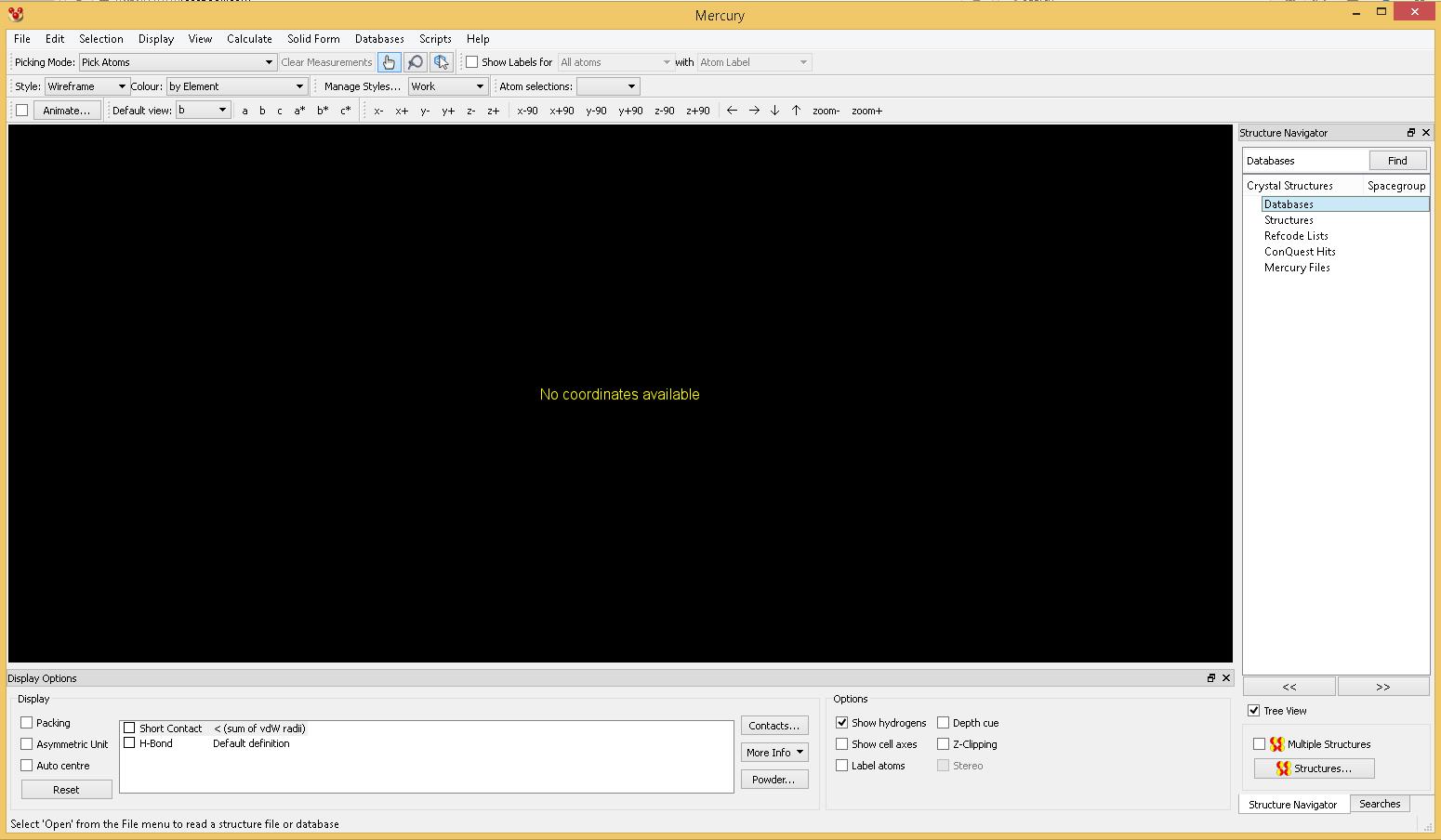
Task: Rotate by y+90
Action: tap(630, 111)
